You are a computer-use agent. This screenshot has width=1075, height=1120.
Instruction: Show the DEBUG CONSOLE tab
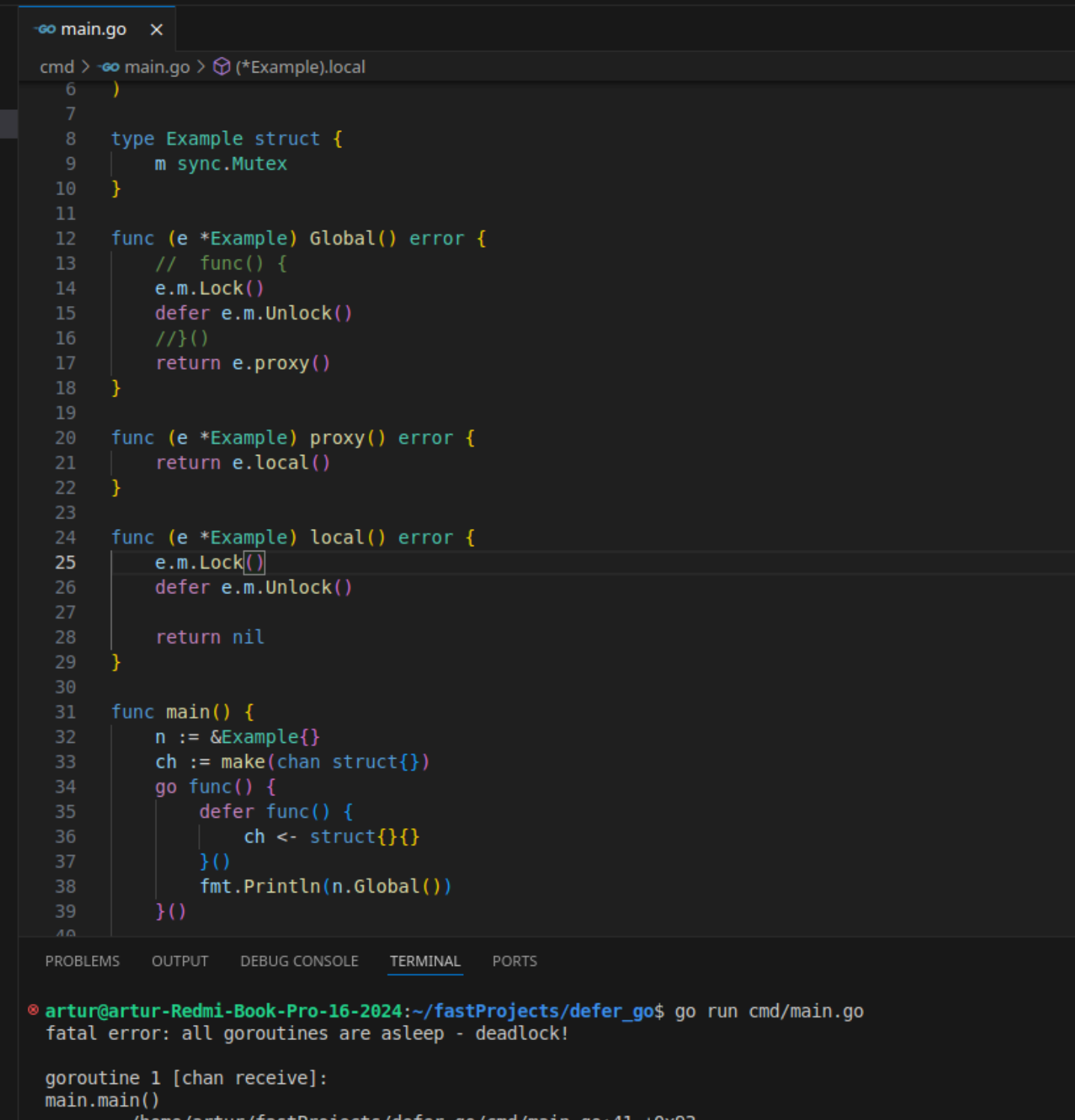pyautogui.click(x=299, y=961)
